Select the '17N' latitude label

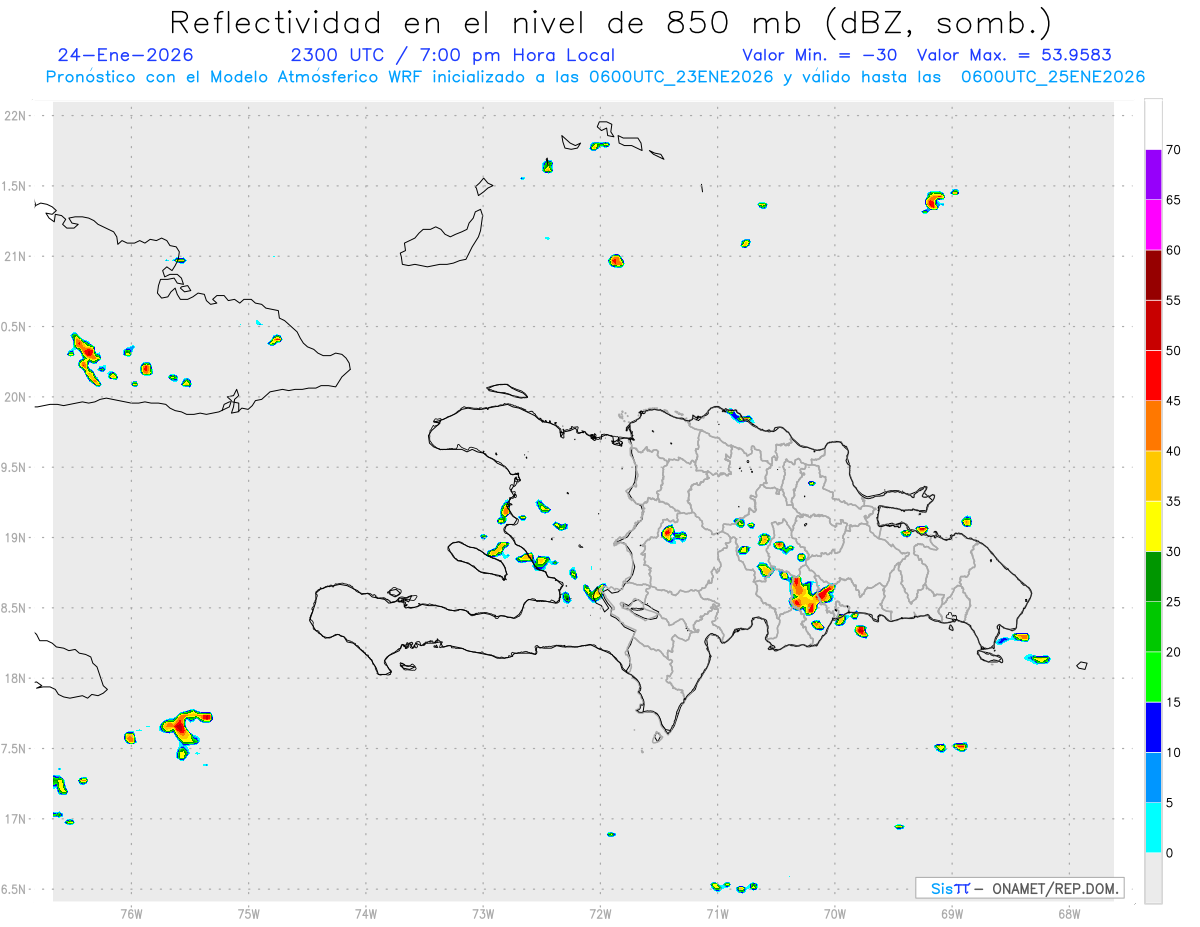[16, 819]
